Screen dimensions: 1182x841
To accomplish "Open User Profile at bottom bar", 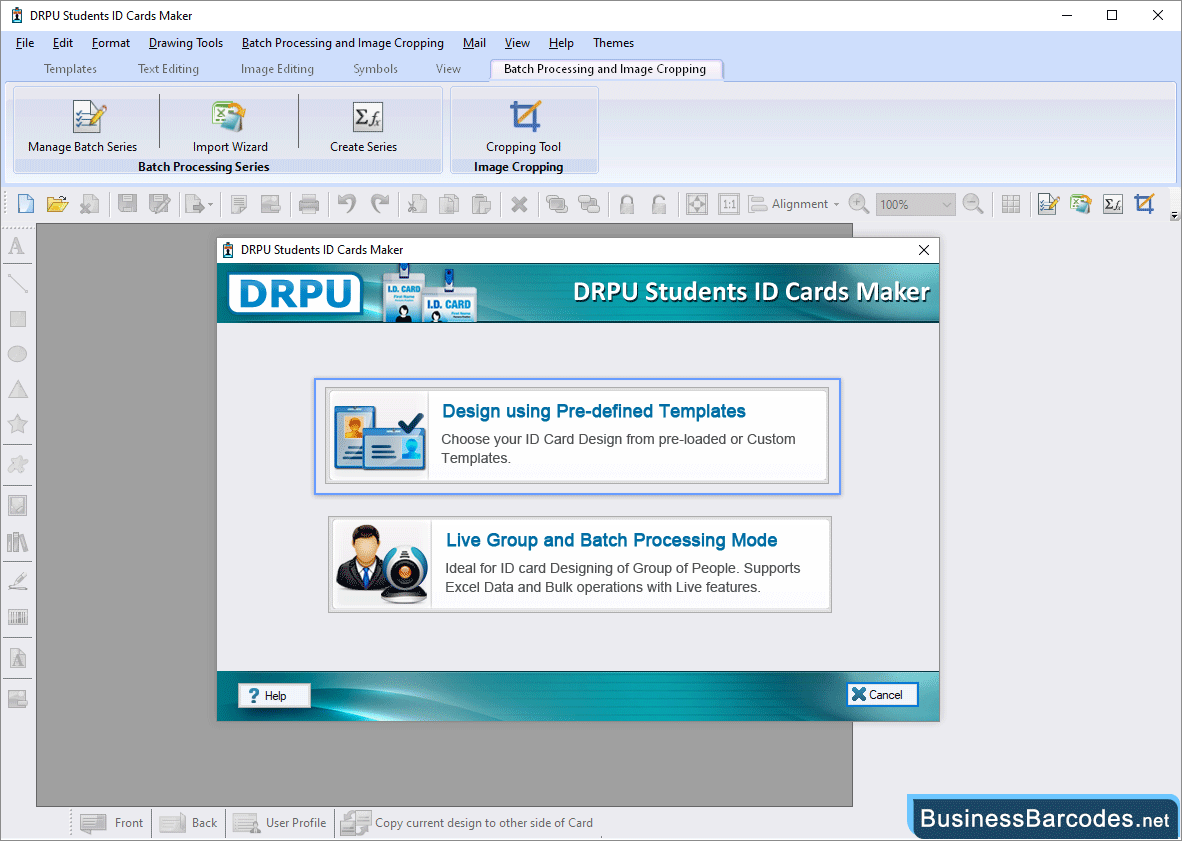I will [x=280, y=823].
